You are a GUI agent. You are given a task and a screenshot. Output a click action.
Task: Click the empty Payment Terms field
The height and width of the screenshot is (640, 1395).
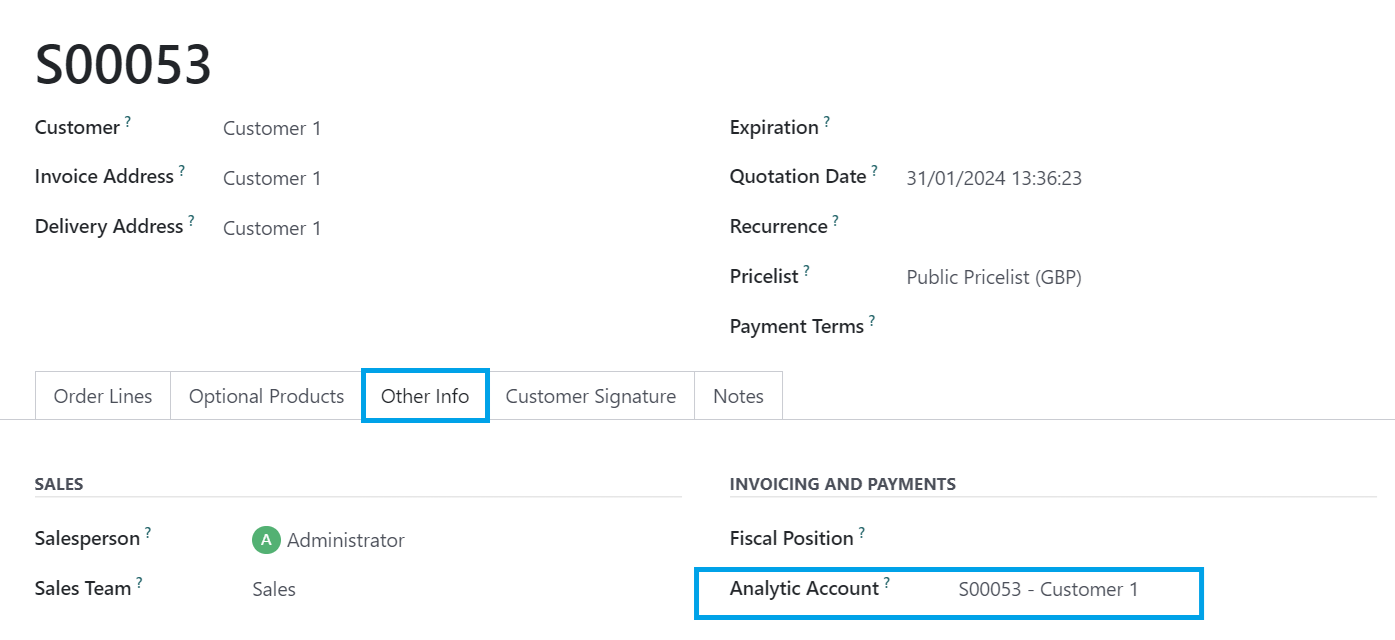(x=1141, y=326)
